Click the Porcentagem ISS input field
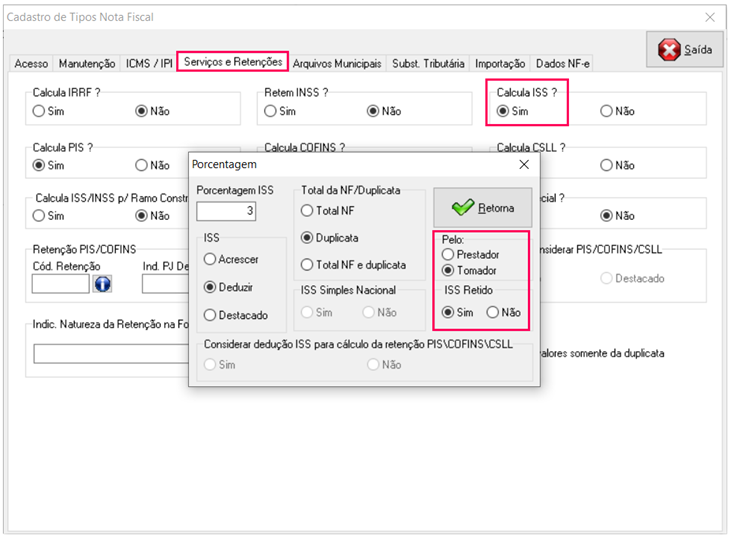731x538 pixels. point(226,211)
